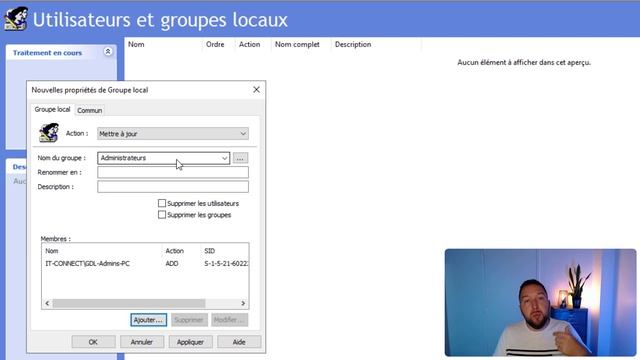Enable Supprimer les utilisateurs checkbox

pyautogui.click(x=162, y=203)
